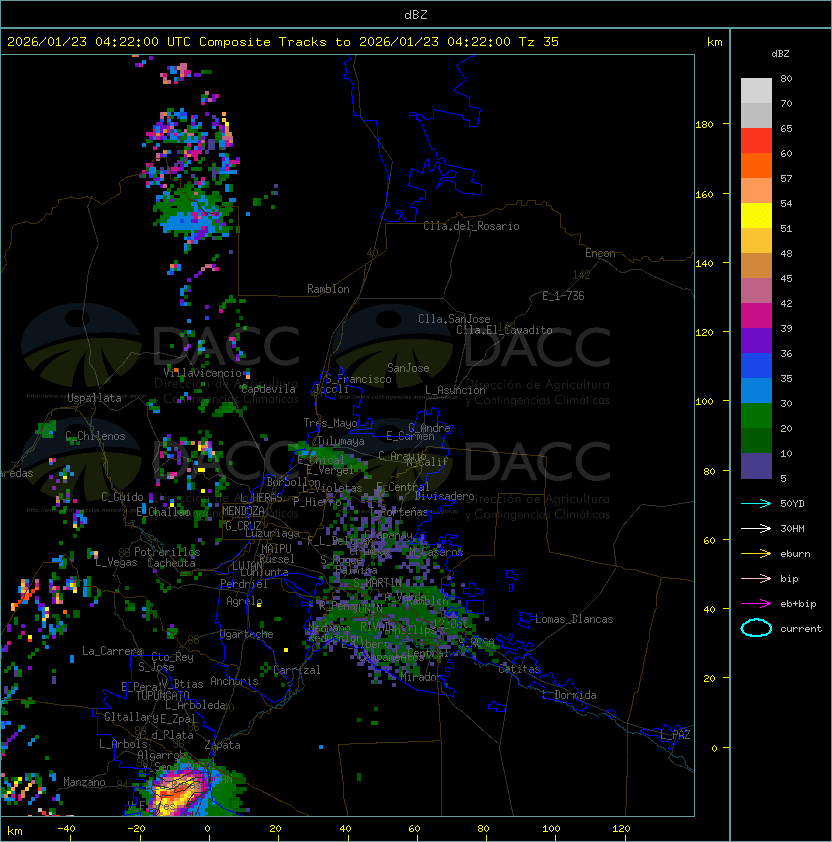Click the 'Lomas_Blancas' map label
The image size is (832, 842).
[x=574, y=619]
